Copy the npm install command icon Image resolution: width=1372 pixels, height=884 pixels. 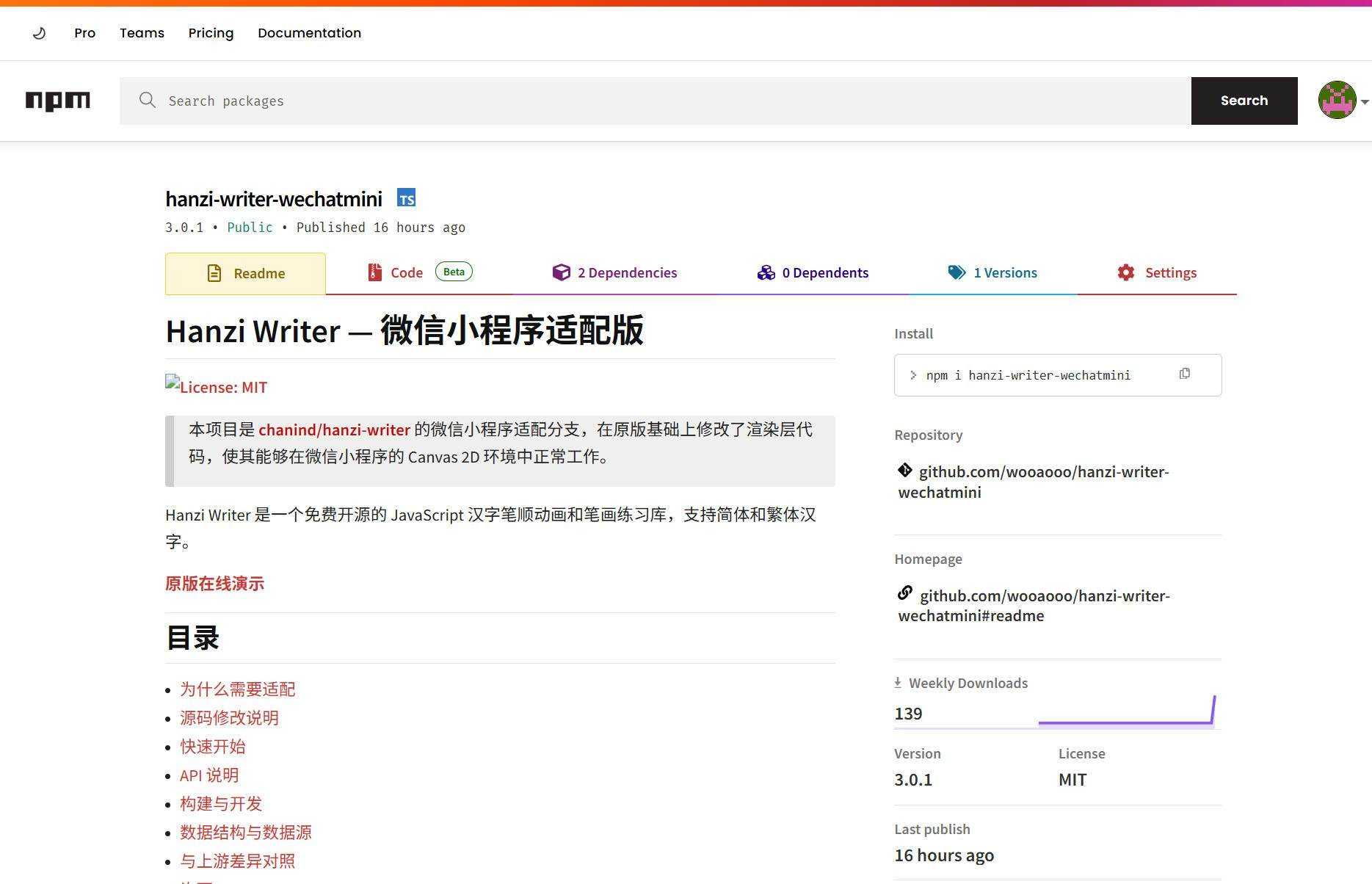(1185, 374)
